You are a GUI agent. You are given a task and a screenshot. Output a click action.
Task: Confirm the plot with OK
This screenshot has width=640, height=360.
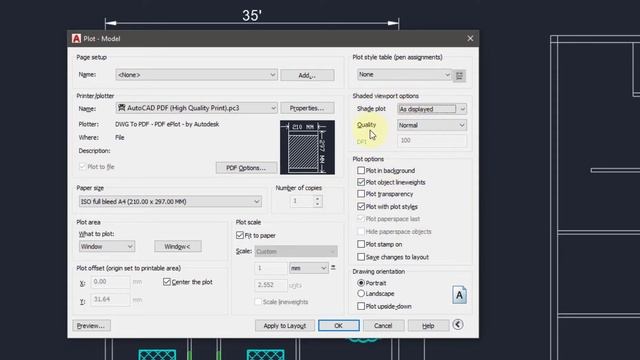pos(339,326)
